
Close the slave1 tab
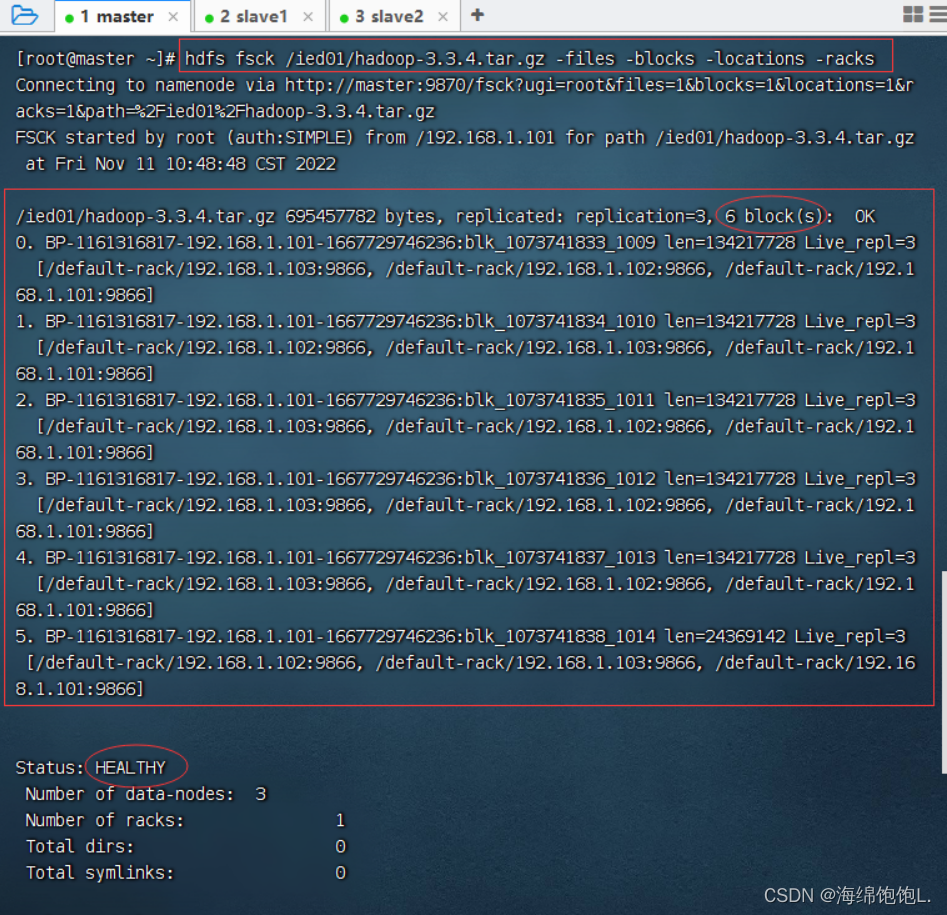coord(307,16)
